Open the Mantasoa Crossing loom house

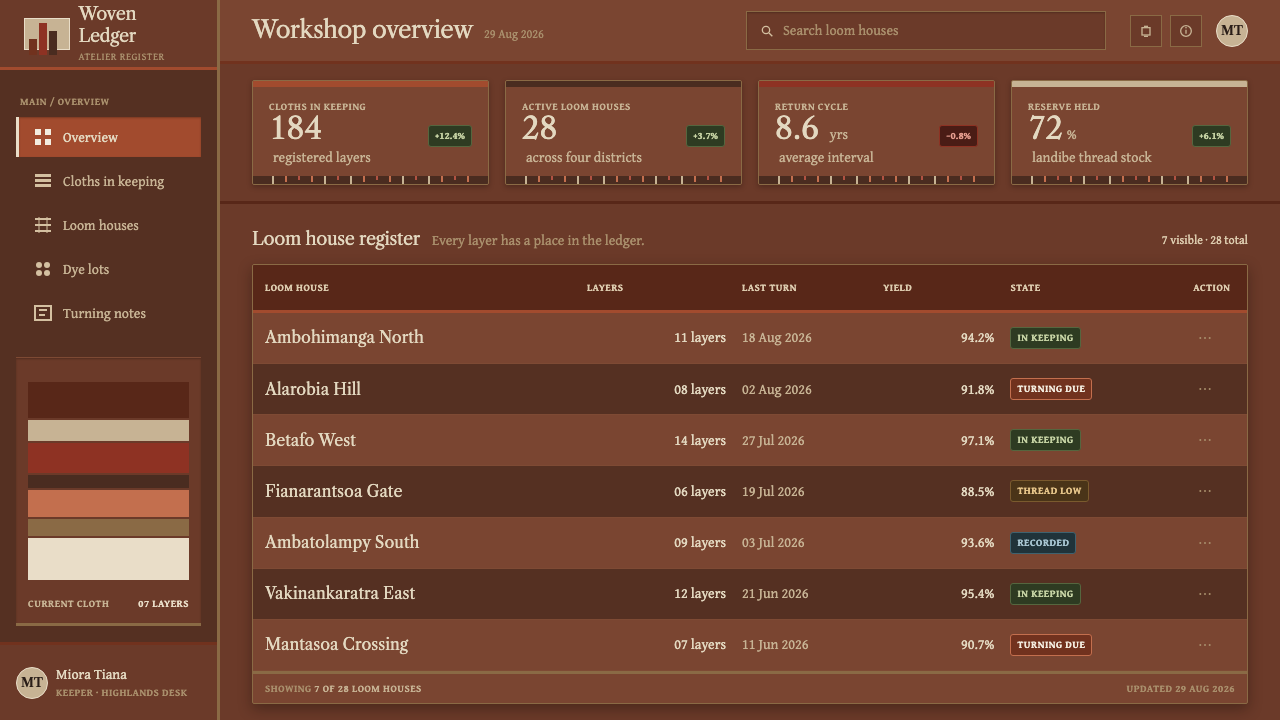click(x=336, y=644)
